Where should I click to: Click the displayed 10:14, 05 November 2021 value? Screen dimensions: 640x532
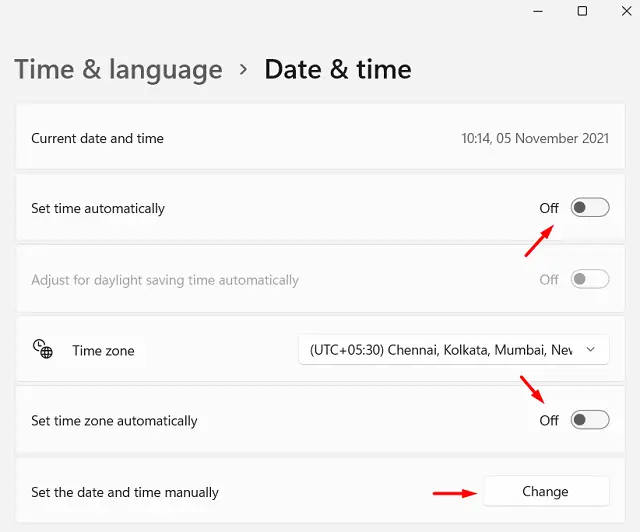[x=535, y=138]
